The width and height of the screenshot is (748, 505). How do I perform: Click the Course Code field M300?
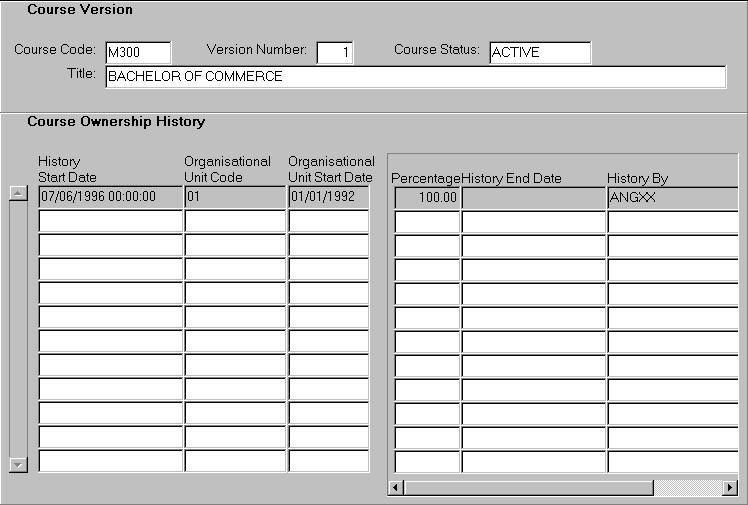coord(138,52)
